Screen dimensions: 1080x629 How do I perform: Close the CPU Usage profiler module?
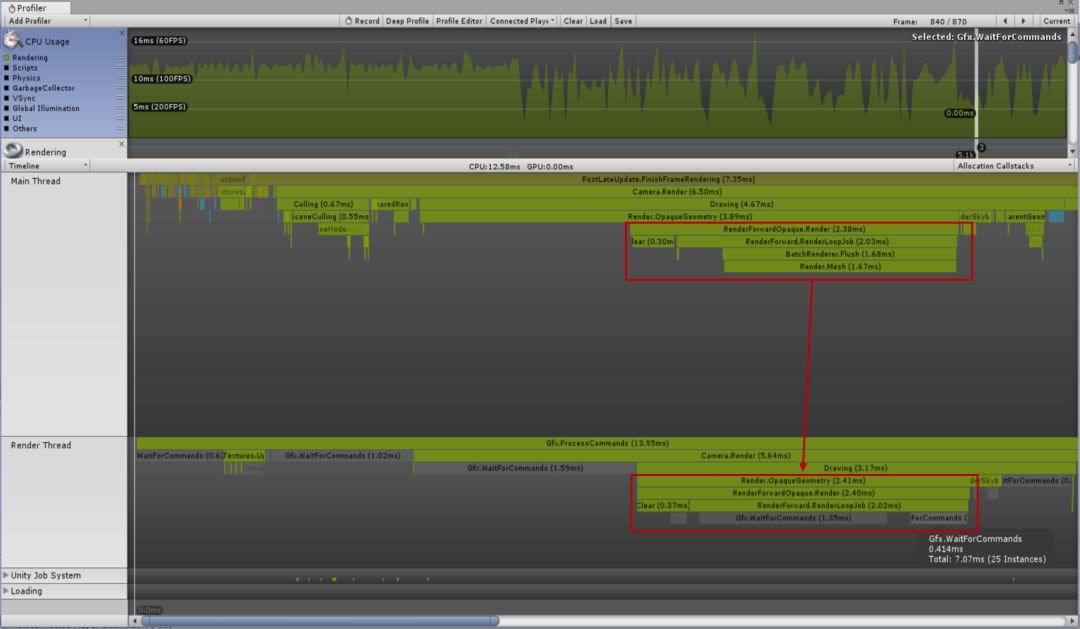[x=121, y=33]
